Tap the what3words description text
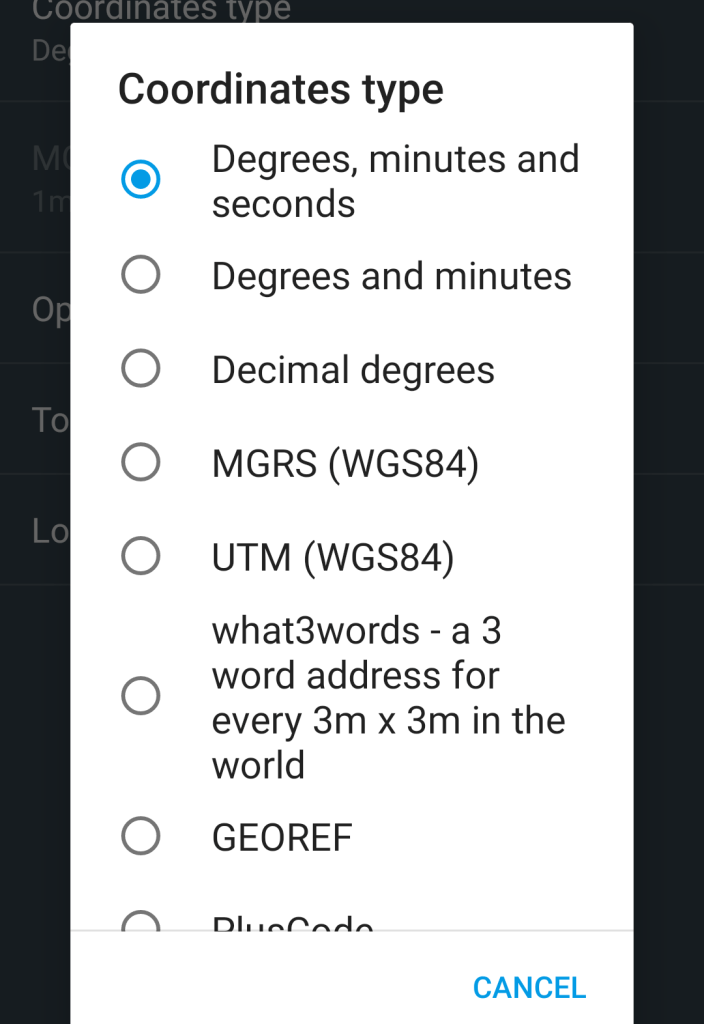The image size is (704, 1024). coord(388,697)
